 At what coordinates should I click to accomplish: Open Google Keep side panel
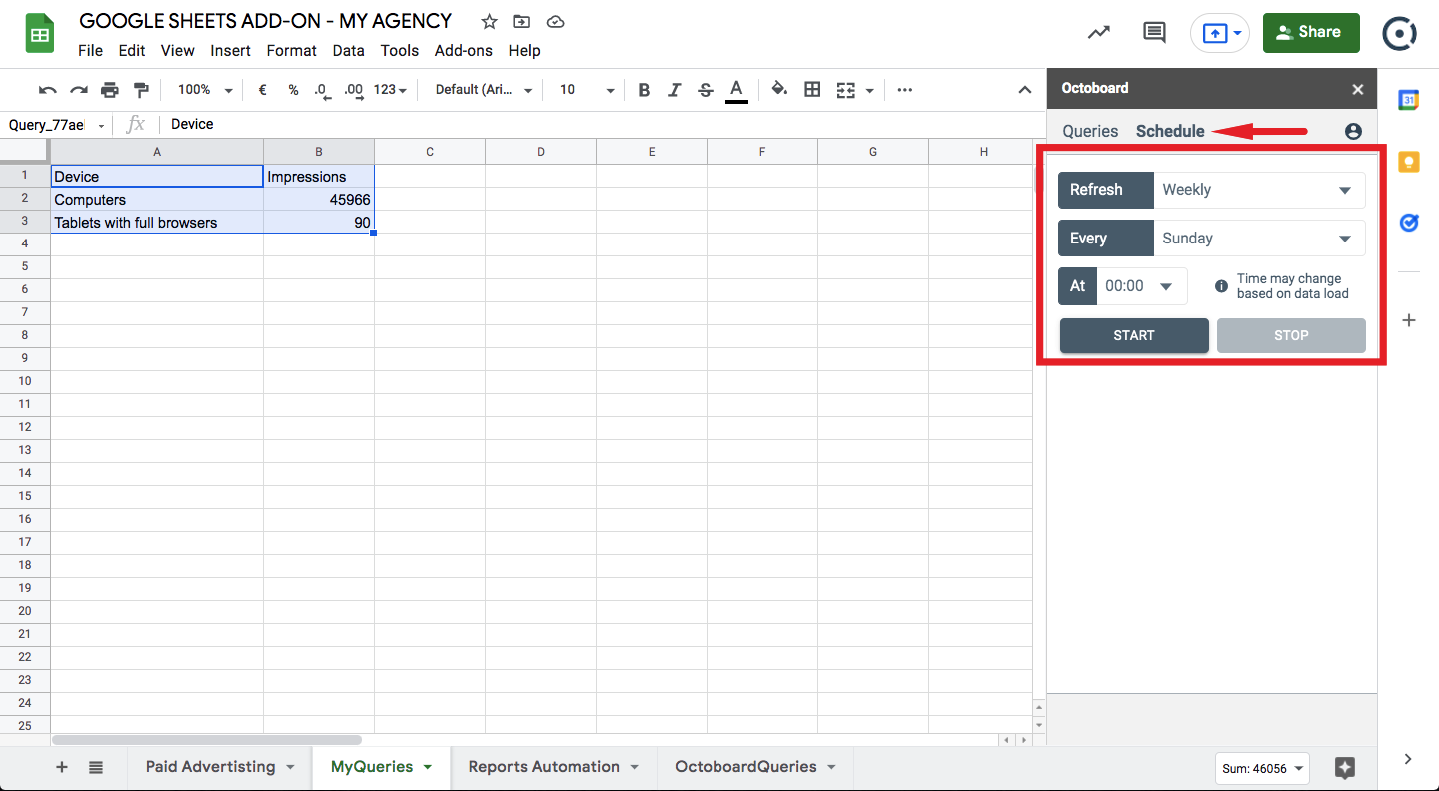1409,161
